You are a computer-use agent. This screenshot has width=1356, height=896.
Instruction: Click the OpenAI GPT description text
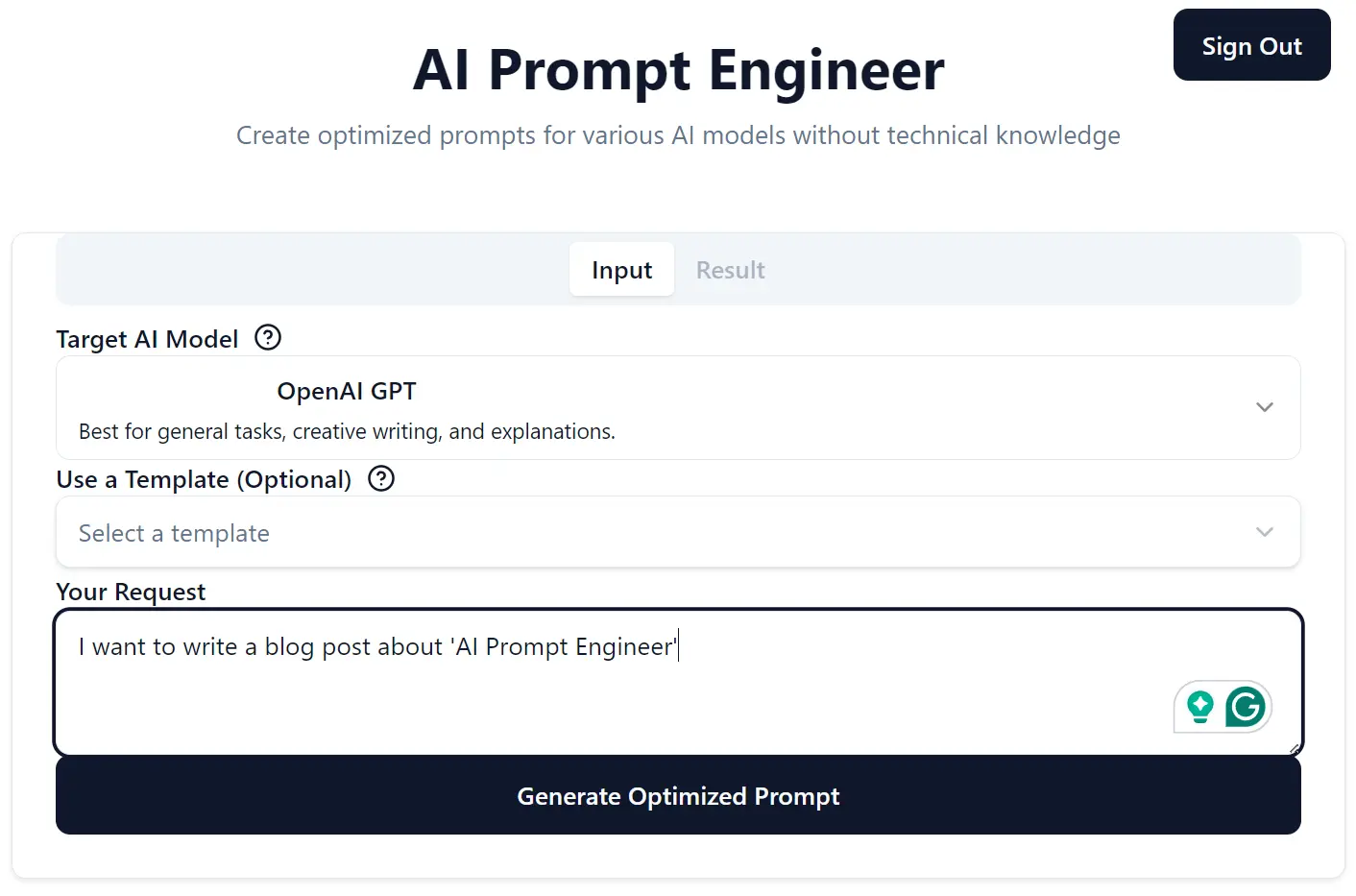tap(347, 431)
